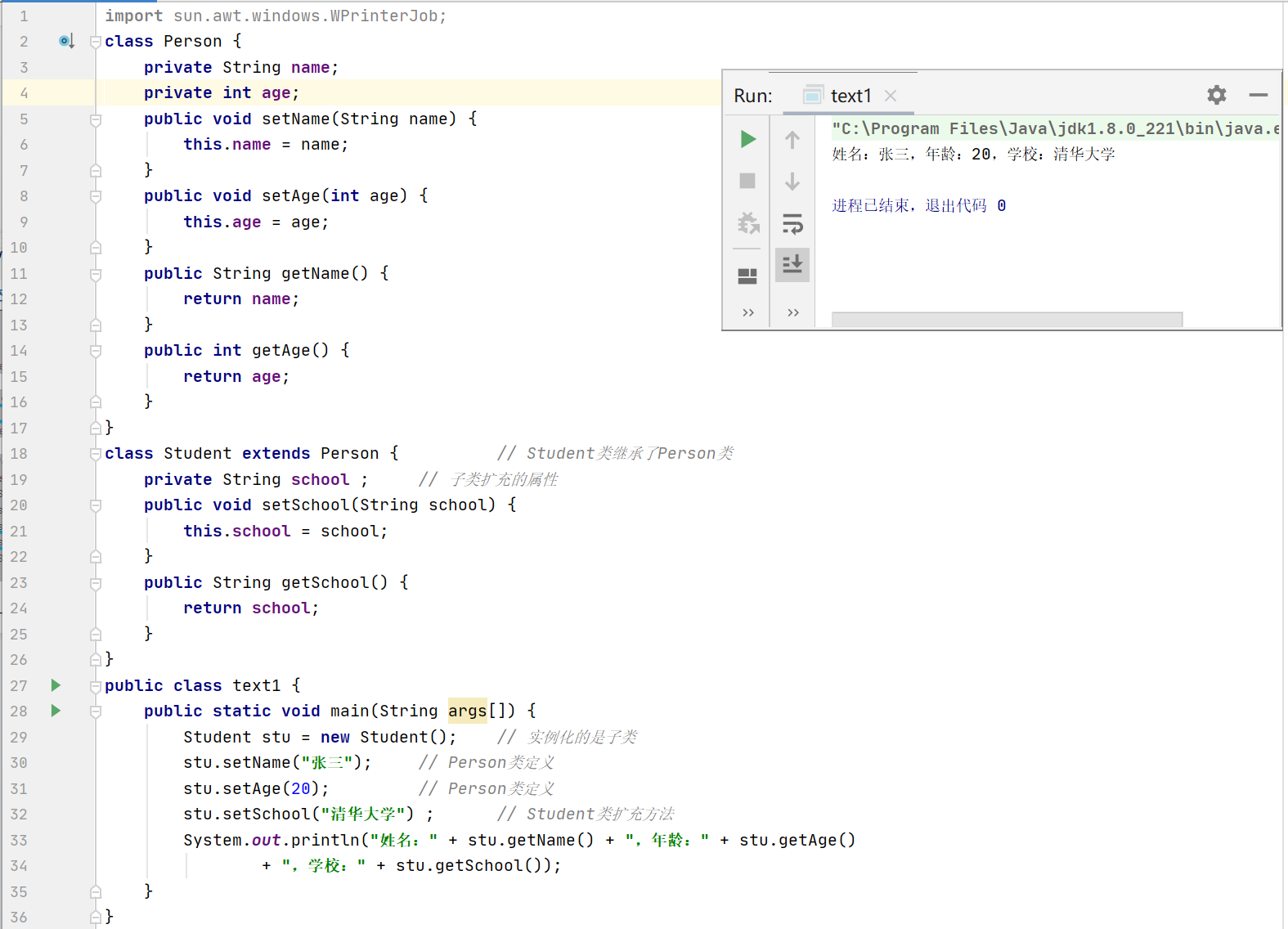Click the bug/attach debugger icon in Run panel

click(748, 222)
